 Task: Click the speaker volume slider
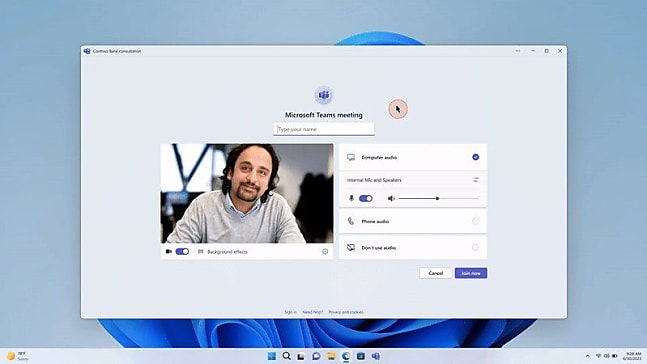[x=439, y=199]
